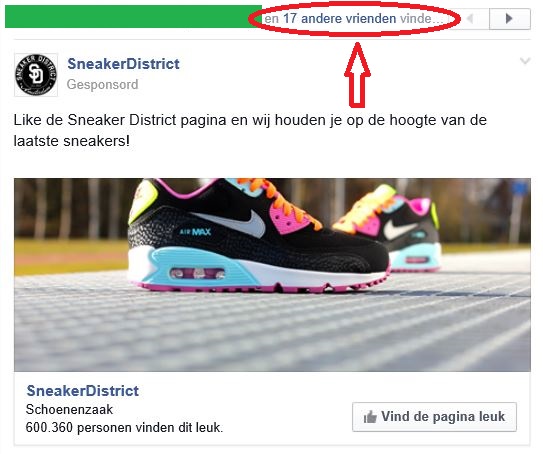Viewport: 543px width, 454px height.
Task: Click the next arrow button at top
Action: (x=509, y=19)
